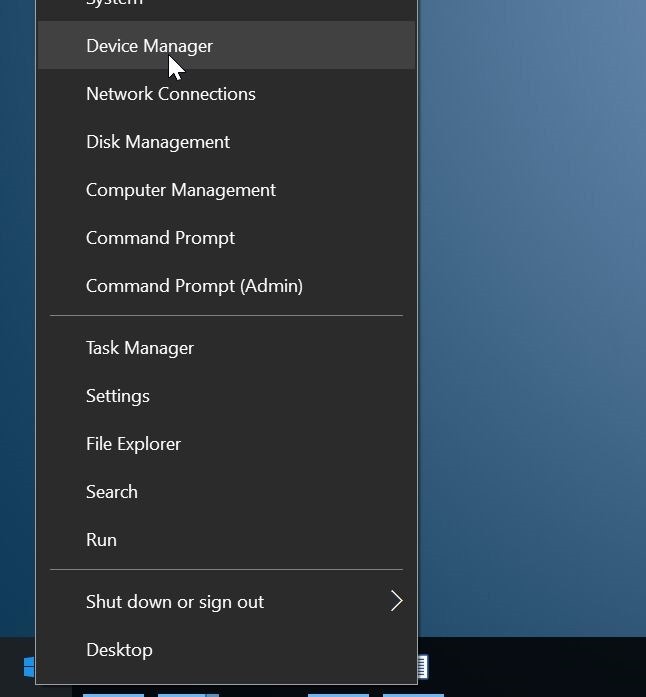Launch Disk Management
The width and height of the screenshot is (646, 697).
click(x=158, y=142)
